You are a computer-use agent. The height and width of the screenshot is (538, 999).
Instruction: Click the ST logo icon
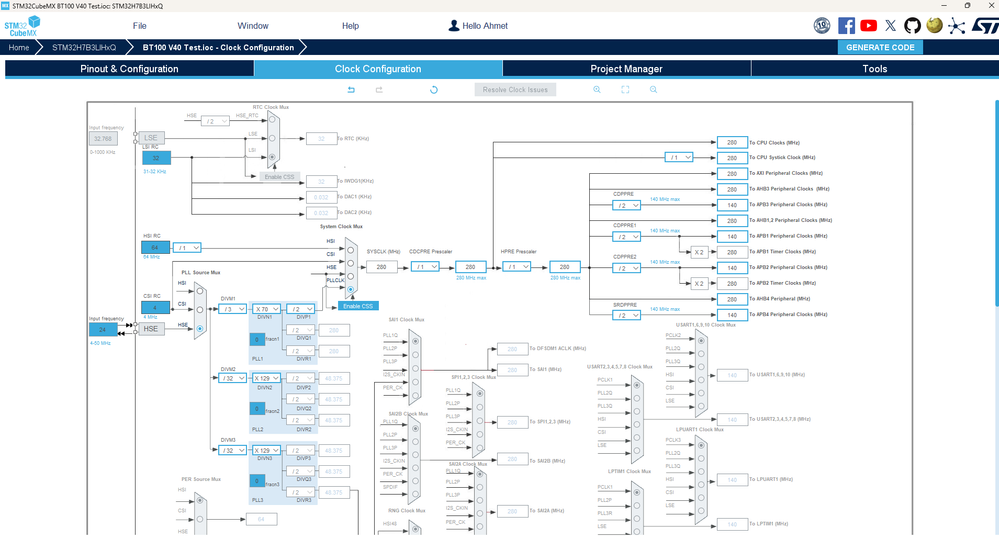[x=985, y=25]
